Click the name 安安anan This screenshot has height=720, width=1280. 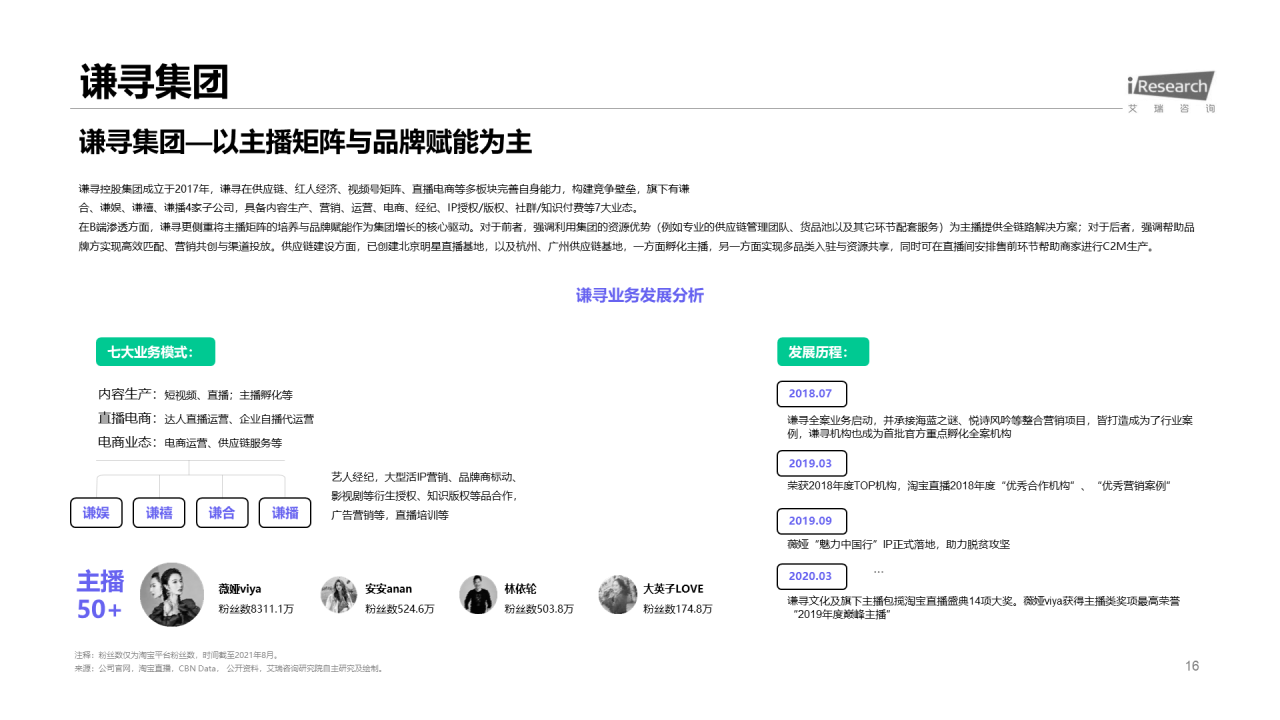pyautogui.click(x=388, y=589)
